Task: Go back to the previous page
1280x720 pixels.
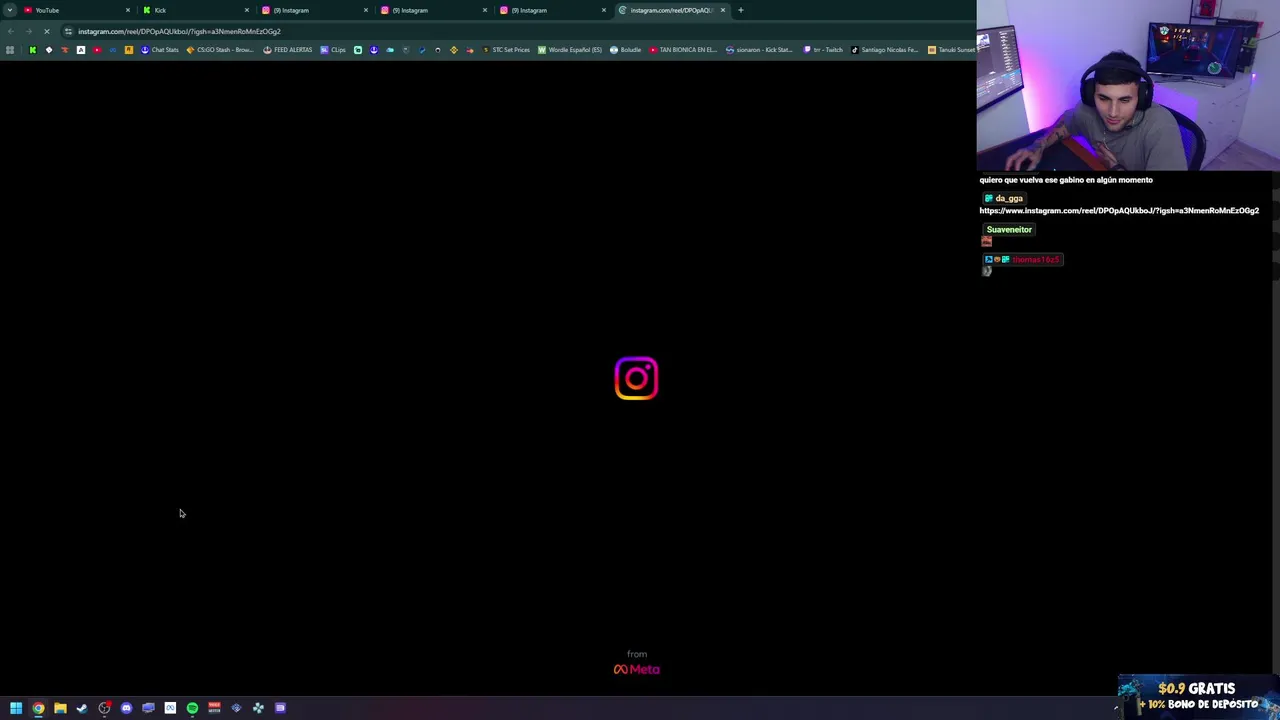Action: click(11, 31)
